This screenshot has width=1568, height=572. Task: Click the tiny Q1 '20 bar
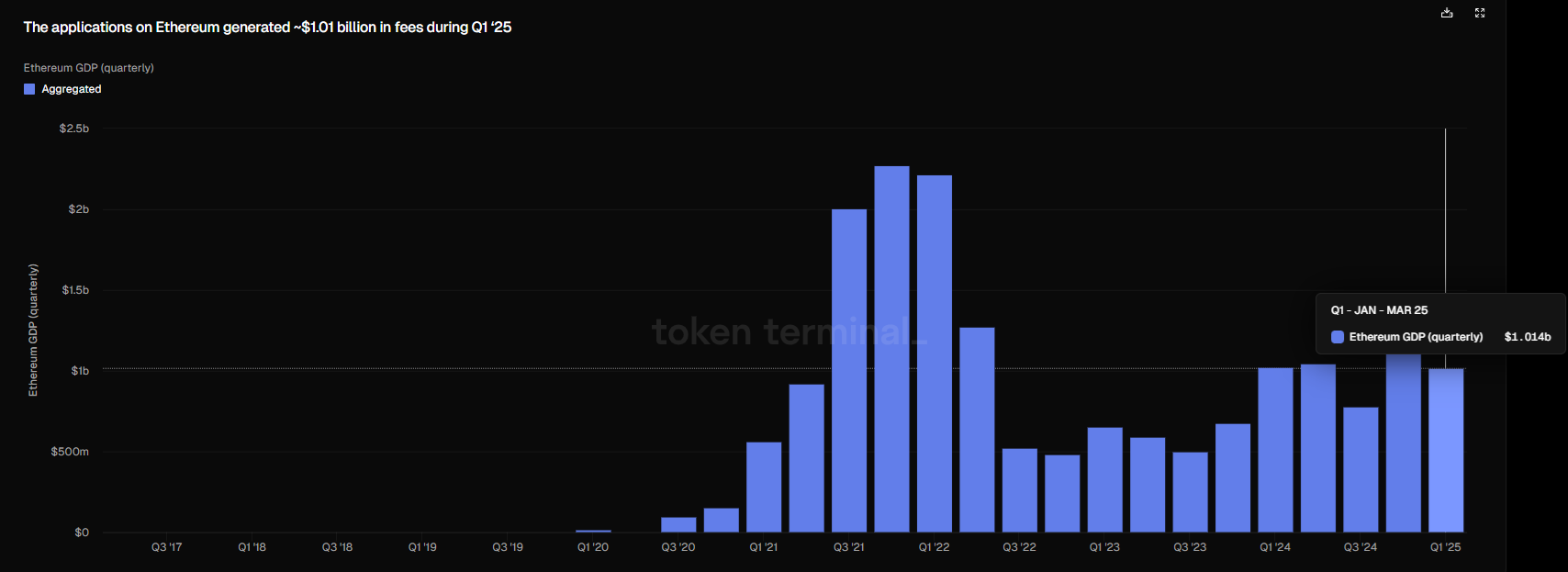pos(593,531)
